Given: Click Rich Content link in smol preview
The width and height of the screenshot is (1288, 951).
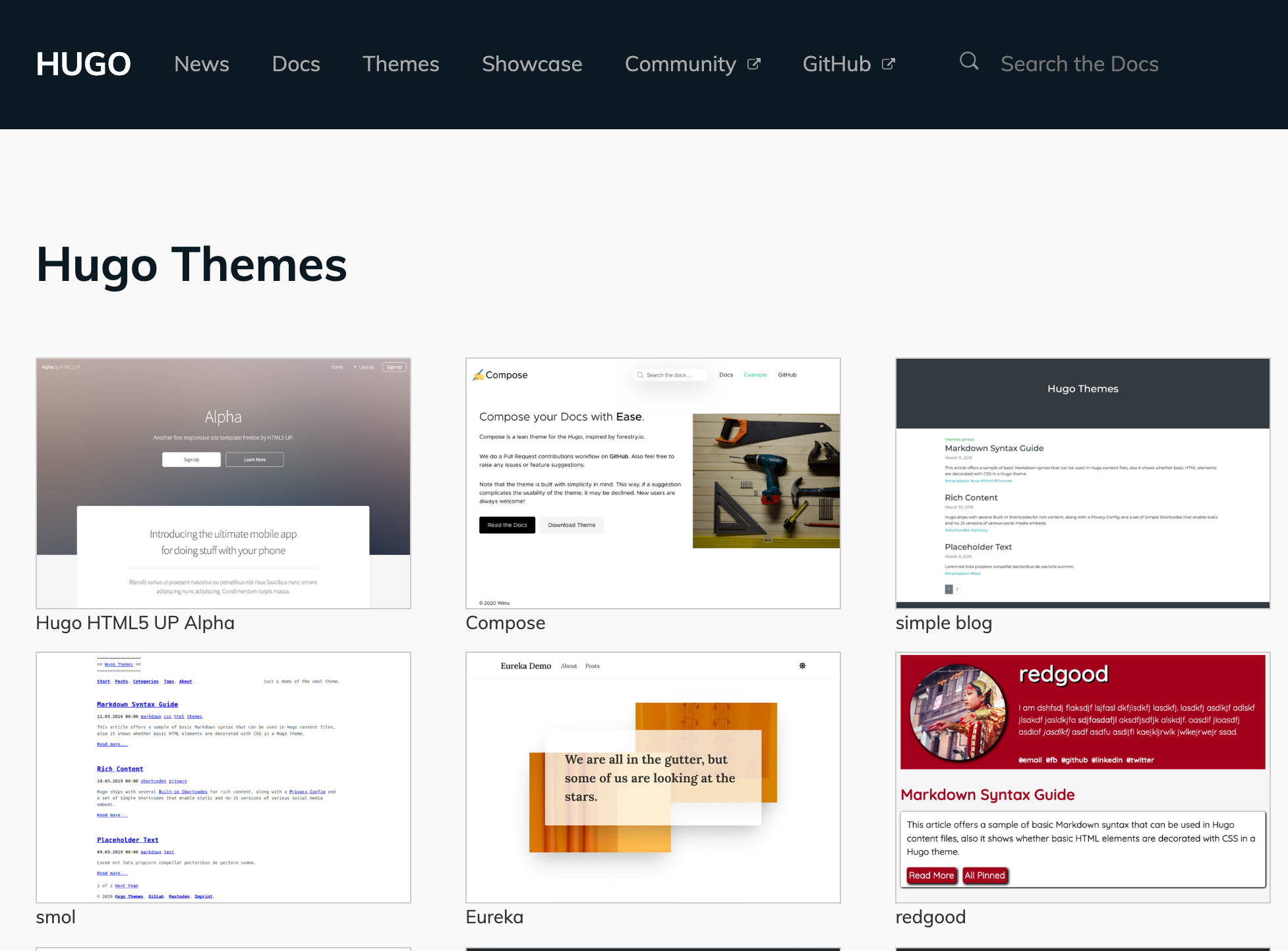Looking at the screenshot, I should (x=120, y=769).
